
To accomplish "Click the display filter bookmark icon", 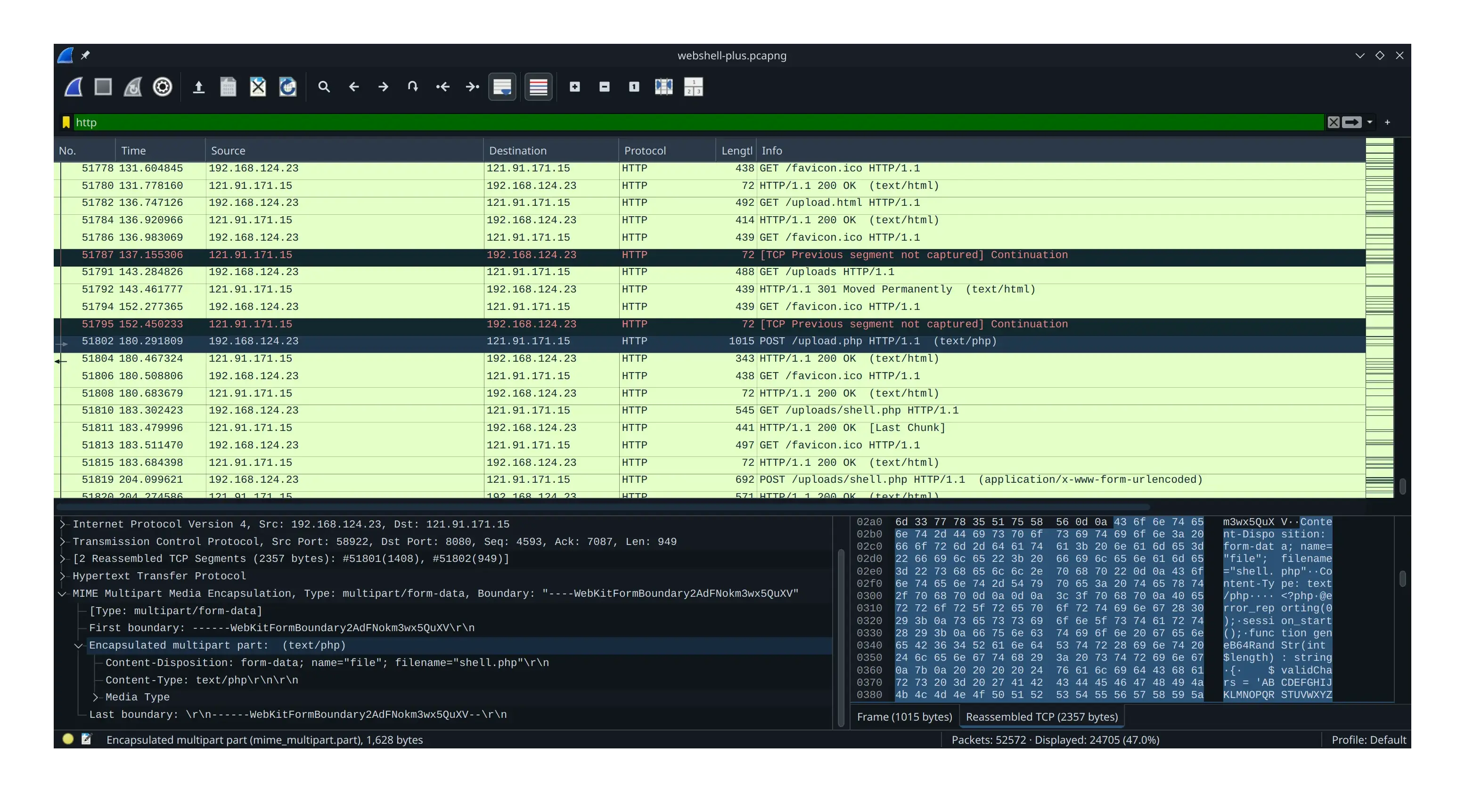I will 66,122.
